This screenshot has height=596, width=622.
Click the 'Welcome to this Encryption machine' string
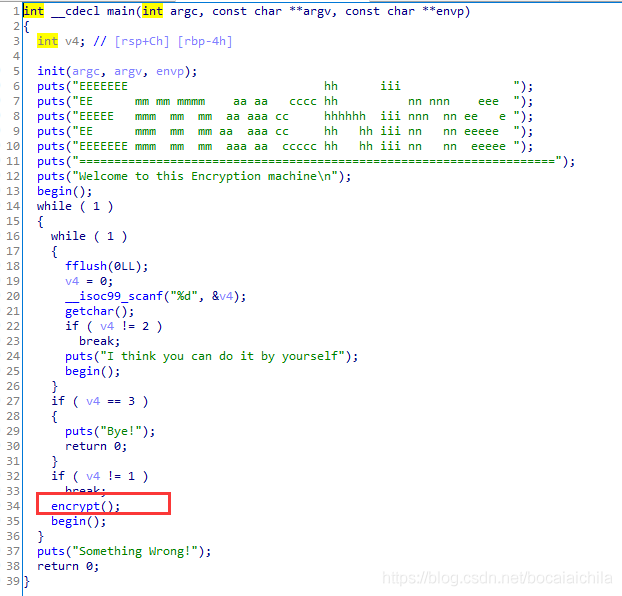coord(205,176)
